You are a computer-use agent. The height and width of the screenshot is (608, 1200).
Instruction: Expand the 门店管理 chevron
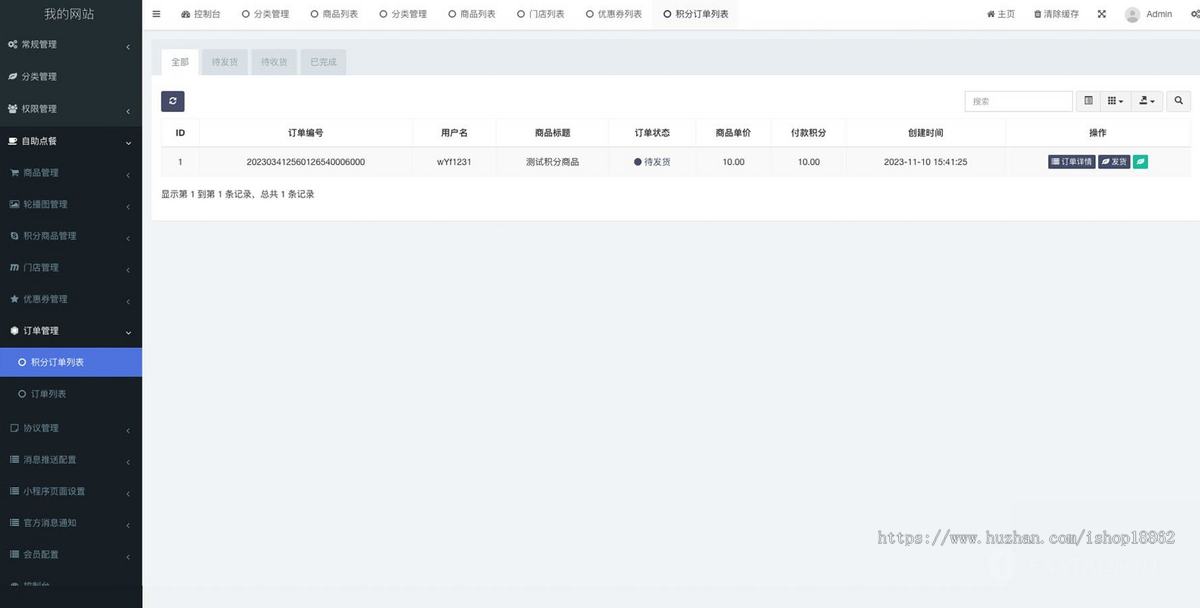tap(128, 270)
